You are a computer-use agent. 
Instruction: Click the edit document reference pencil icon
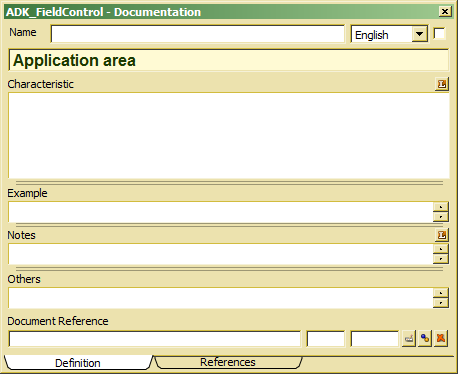[409, 339]
